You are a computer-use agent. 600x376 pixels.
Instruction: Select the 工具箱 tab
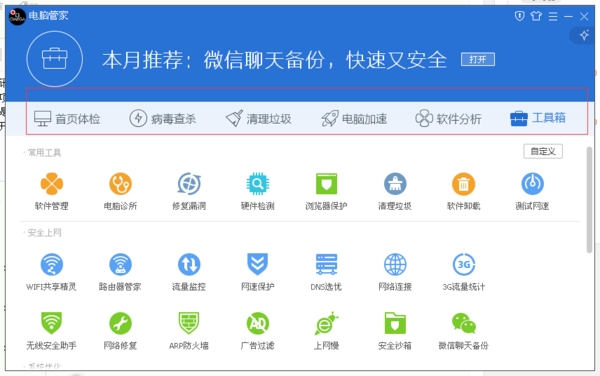[538, 118]
